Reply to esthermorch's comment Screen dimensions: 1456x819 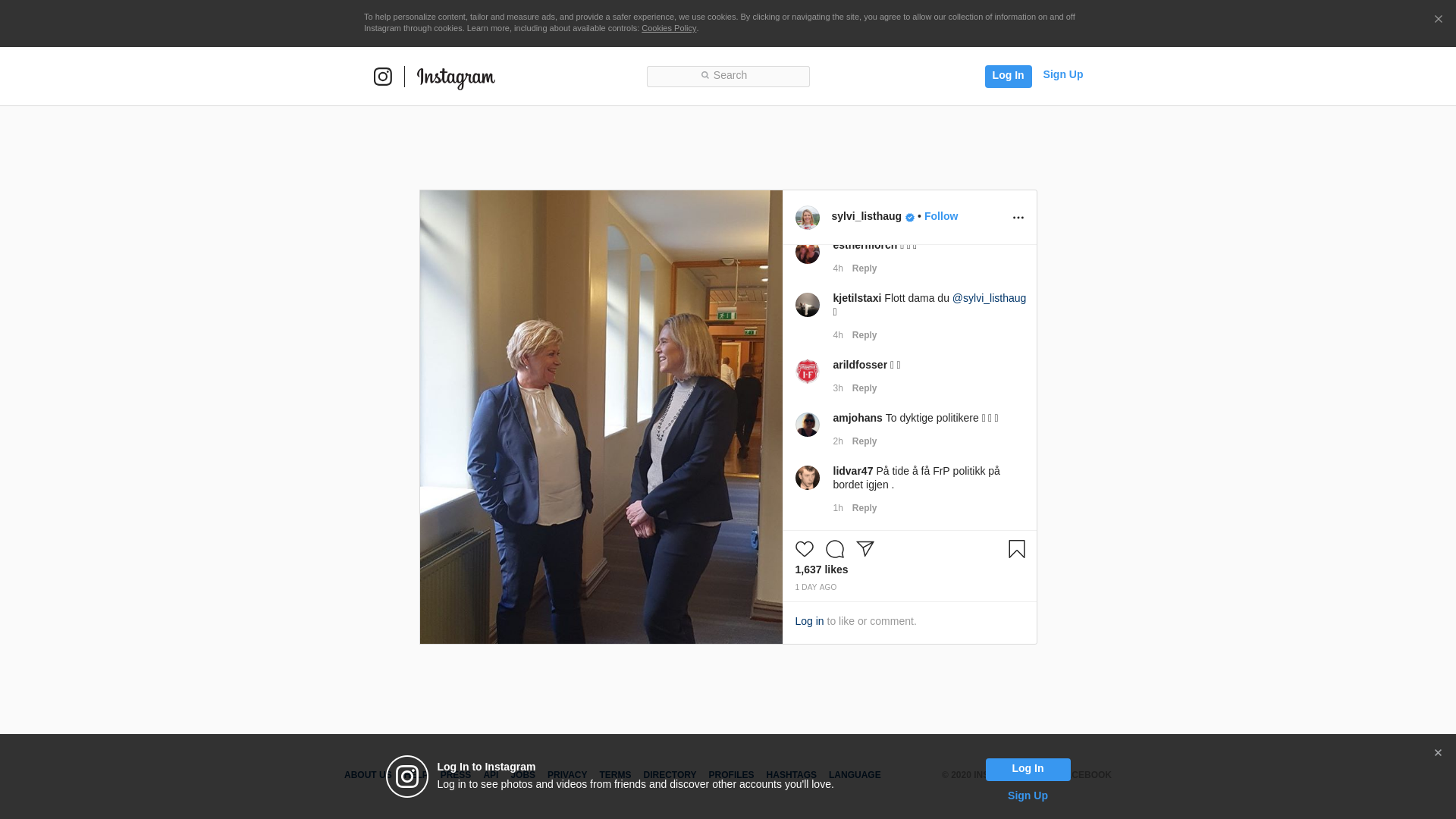pyautogui.click(x=864, y=268)
